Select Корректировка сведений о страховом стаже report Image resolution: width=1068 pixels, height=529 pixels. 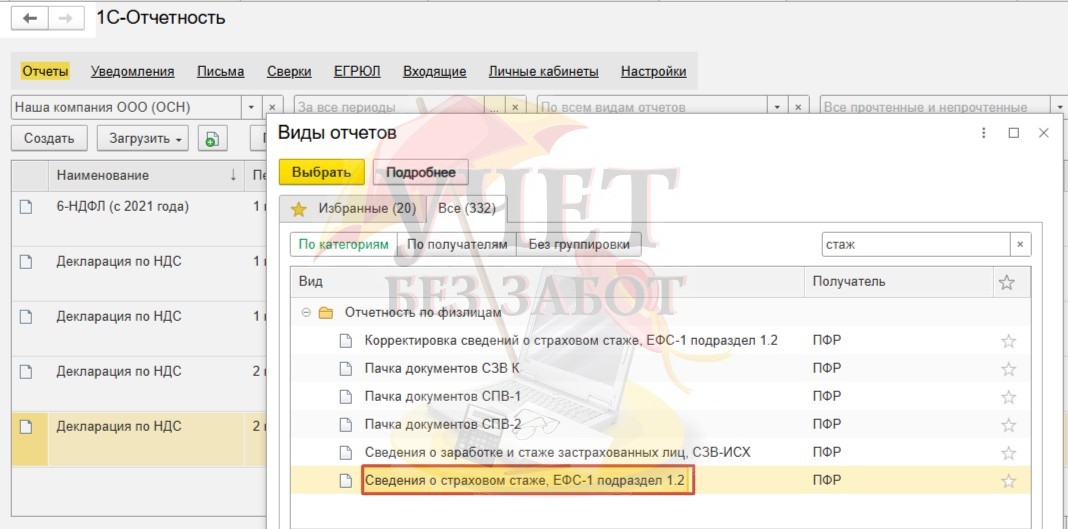[x=571, y=340]
